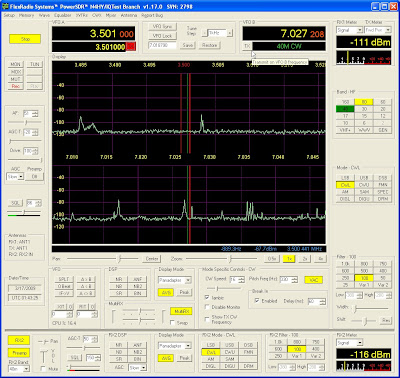This screenshot has height=378, width=400.
Task: Toggle the red Rec record button
Action: [15, 86]
